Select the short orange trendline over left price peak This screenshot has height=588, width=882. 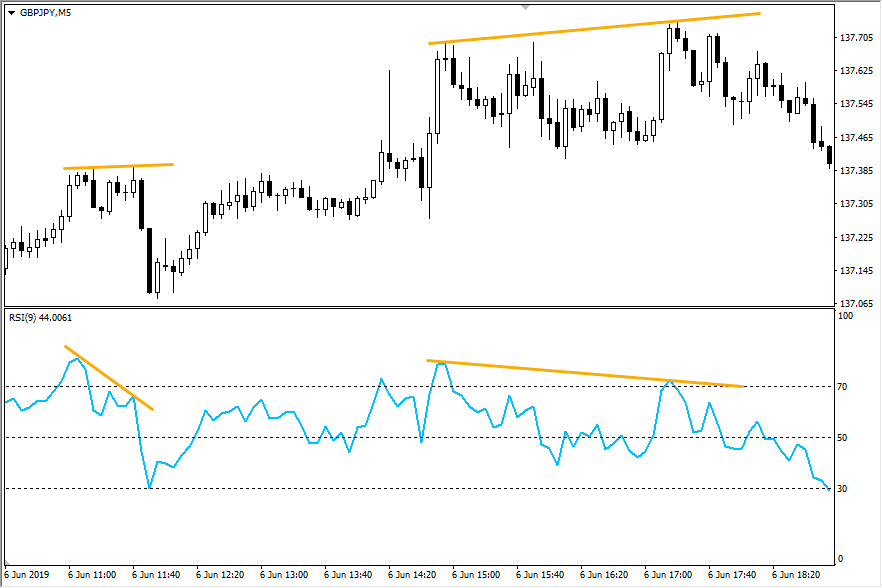[118, 166]
